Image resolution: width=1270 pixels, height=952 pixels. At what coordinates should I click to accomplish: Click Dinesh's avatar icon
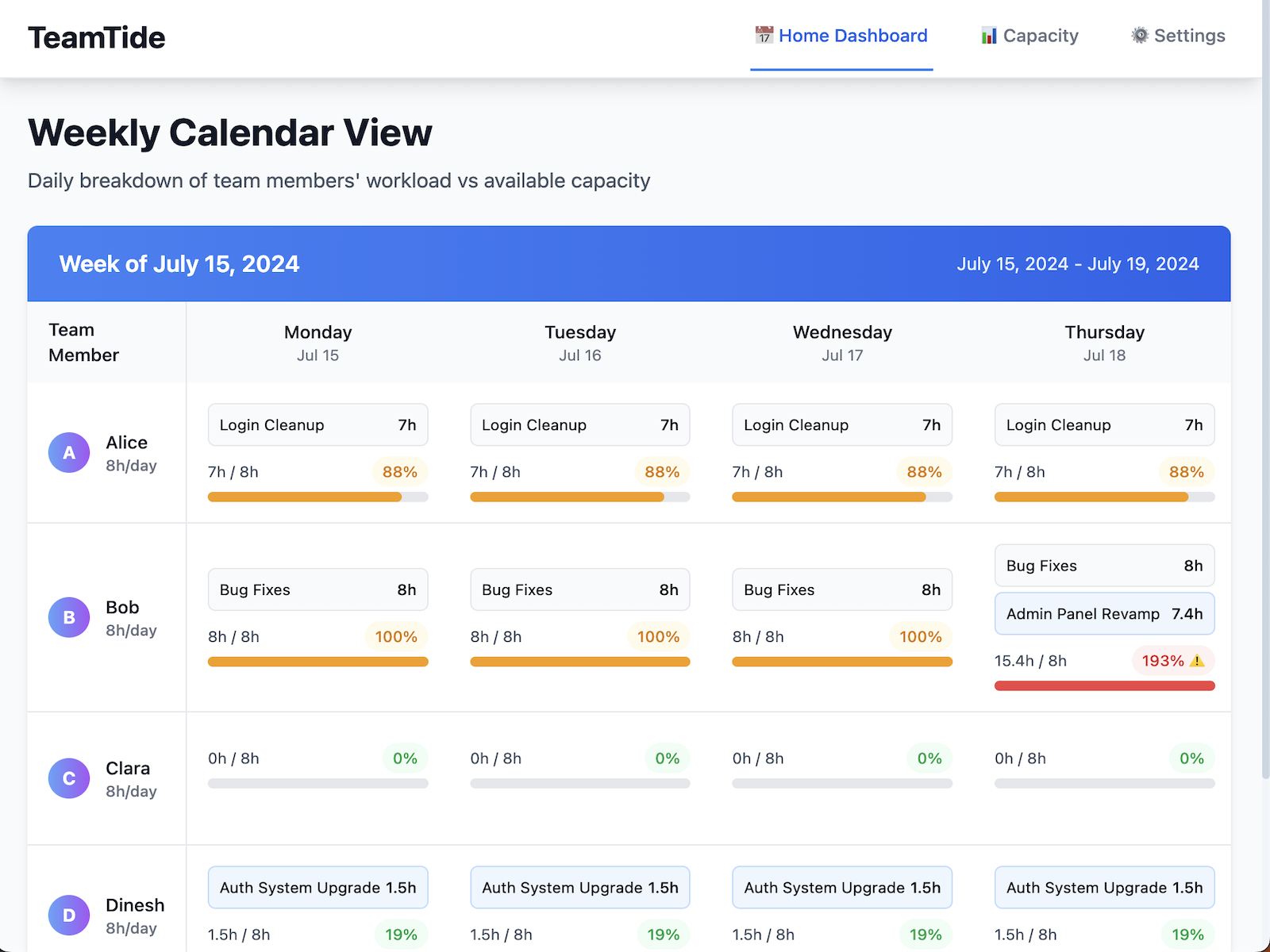point(69,915)
